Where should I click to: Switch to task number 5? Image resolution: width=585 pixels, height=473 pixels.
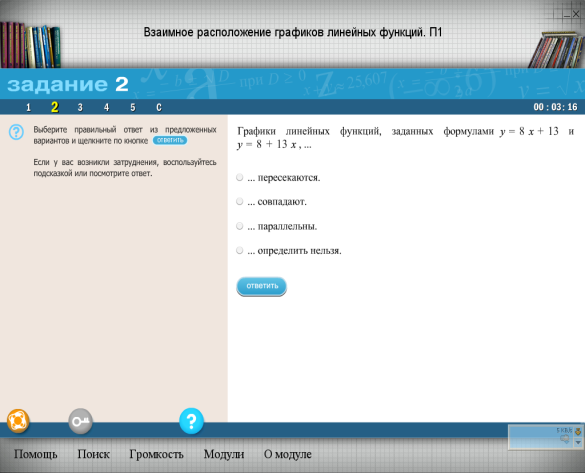132,107
